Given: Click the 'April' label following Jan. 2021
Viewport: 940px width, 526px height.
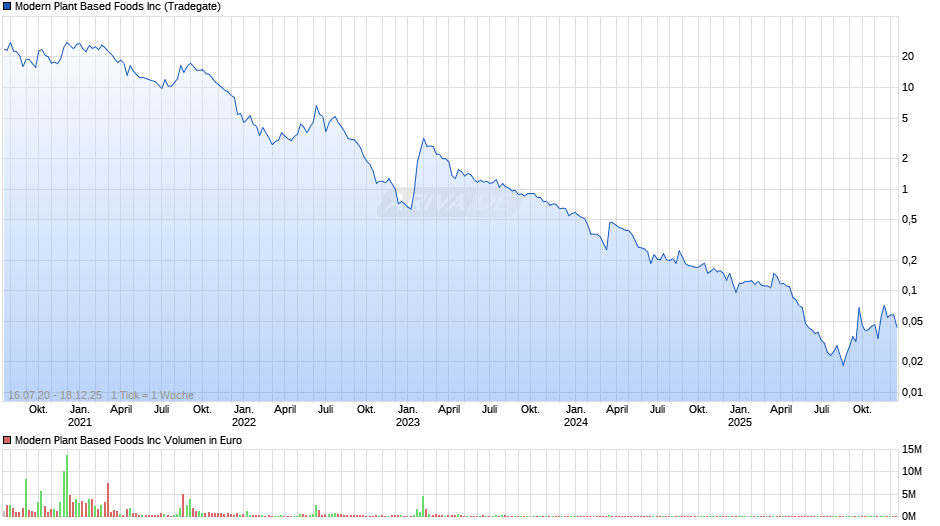Looking at the screenshot, I should [121, 410].
